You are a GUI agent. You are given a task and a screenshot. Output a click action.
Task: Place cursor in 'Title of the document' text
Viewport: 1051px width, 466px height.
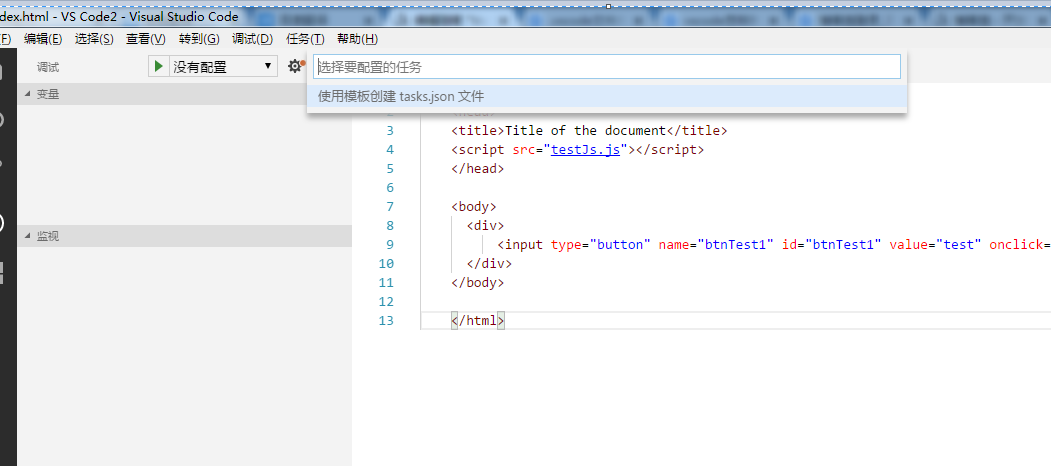(x=584, y=131)
